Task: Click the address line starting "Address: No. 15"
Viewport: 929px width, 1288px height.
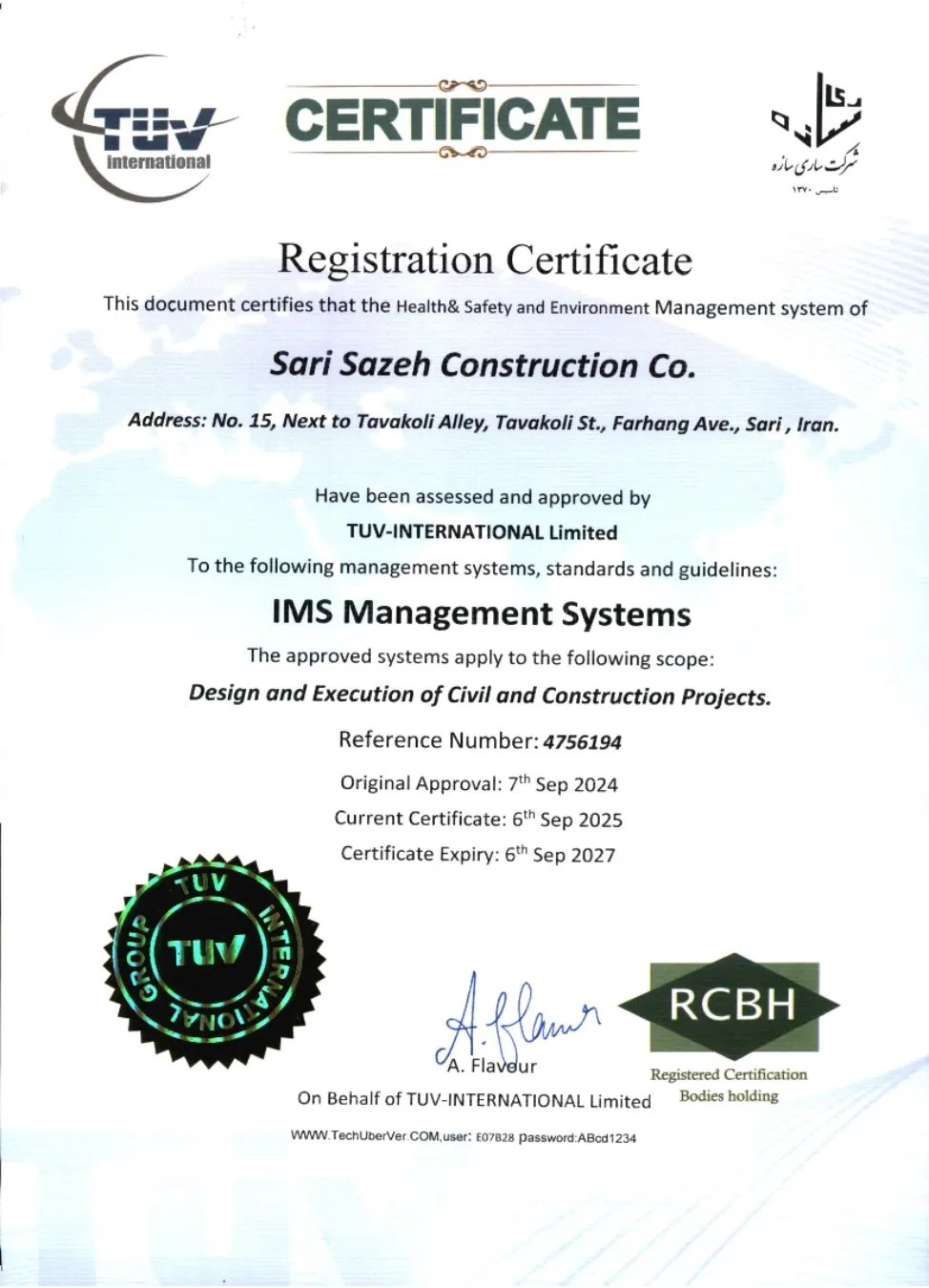Action: [484, 423]
